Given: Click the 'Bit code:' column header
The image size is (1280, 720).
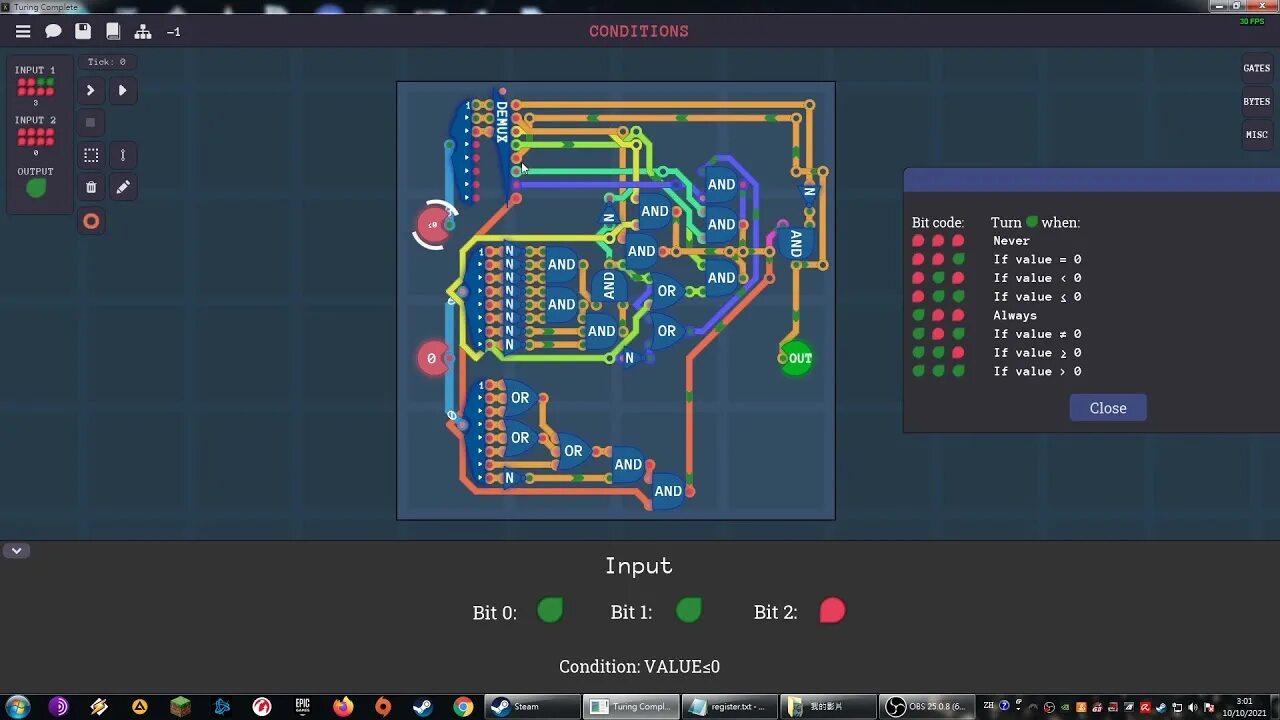Looking at the screenshot, I should coord(938,223).
